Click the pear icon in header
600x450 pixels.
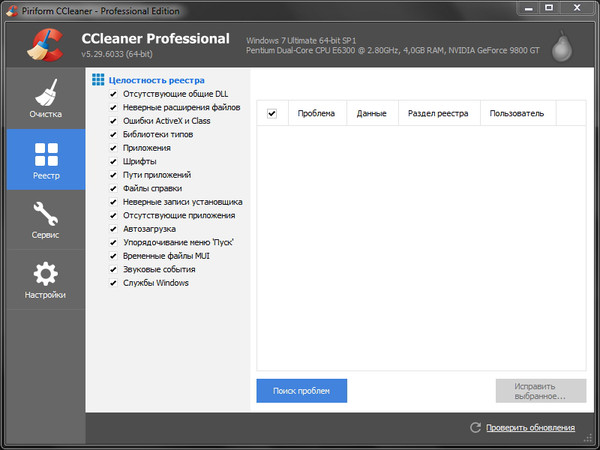(561, 46)
